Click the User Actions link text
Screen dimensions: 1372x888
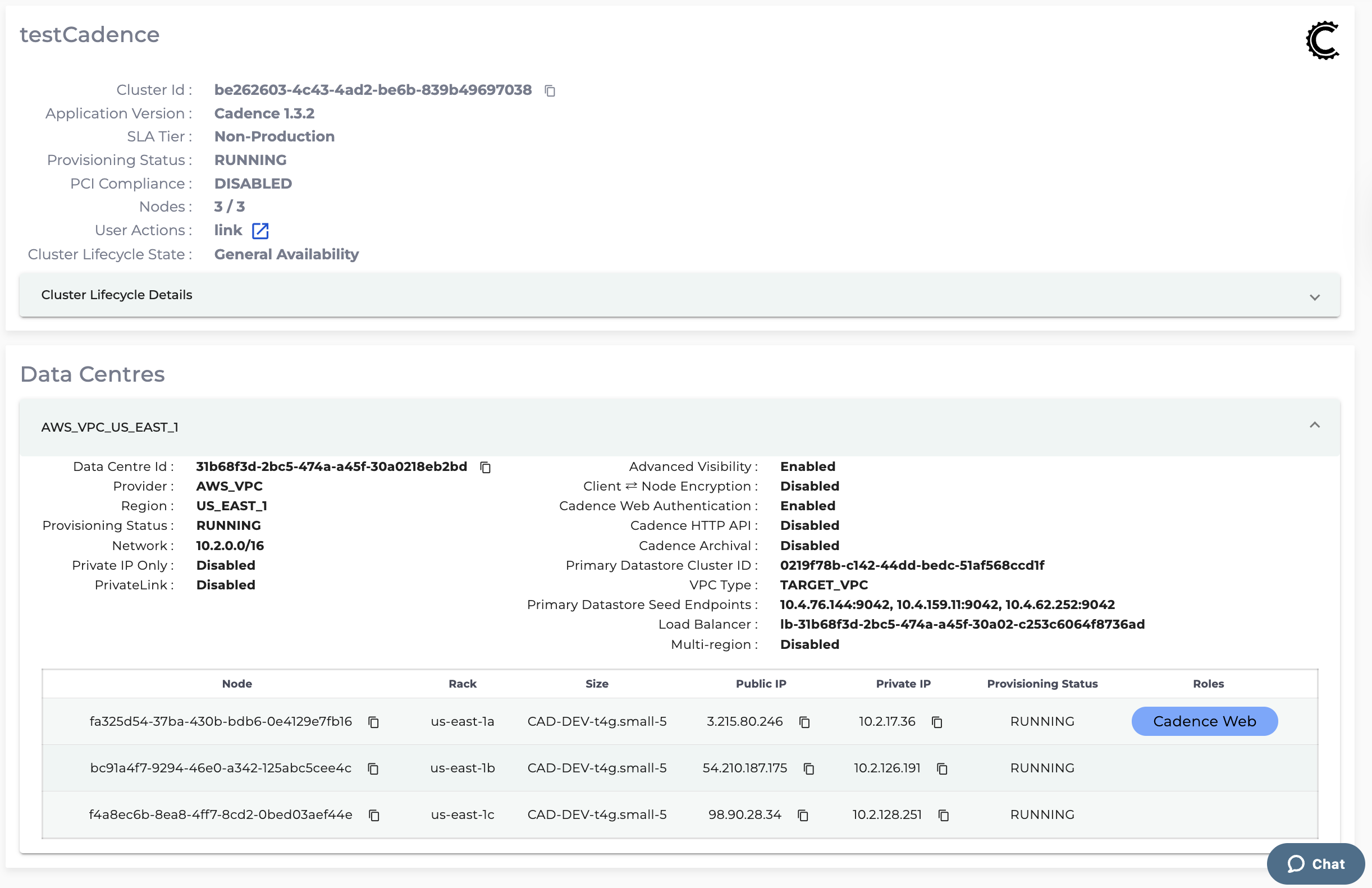pyautogui.click(x=228, y=230)
